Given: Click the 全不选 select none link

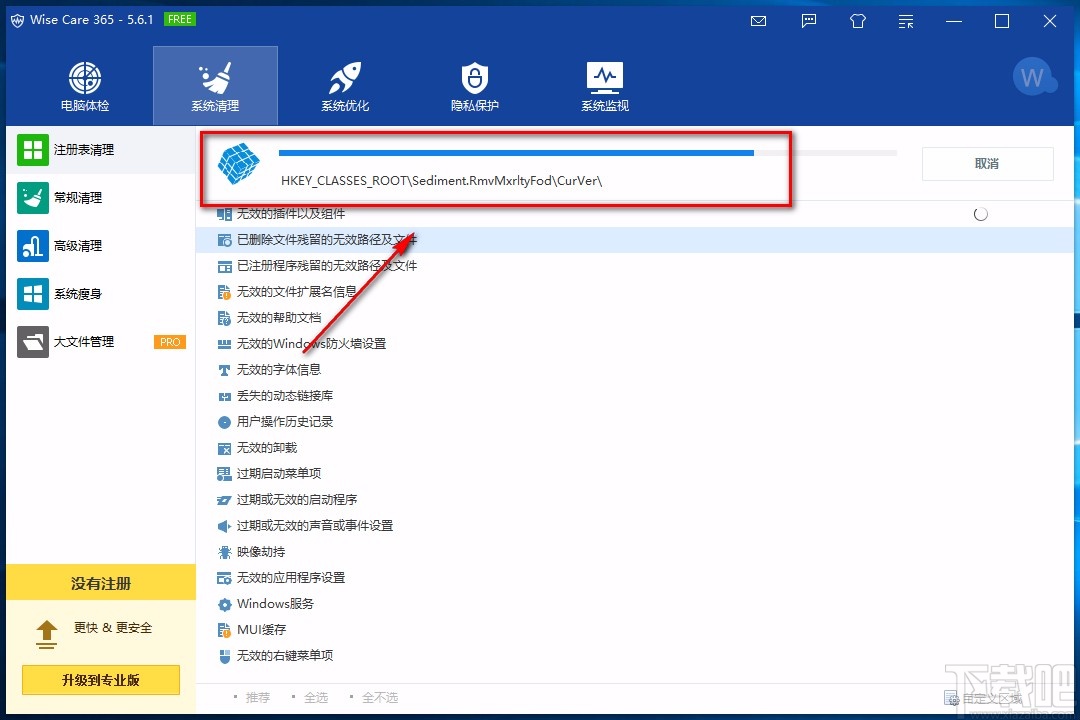Looking at the screenshot, I should pyautogui.click(x=380, y=697).
